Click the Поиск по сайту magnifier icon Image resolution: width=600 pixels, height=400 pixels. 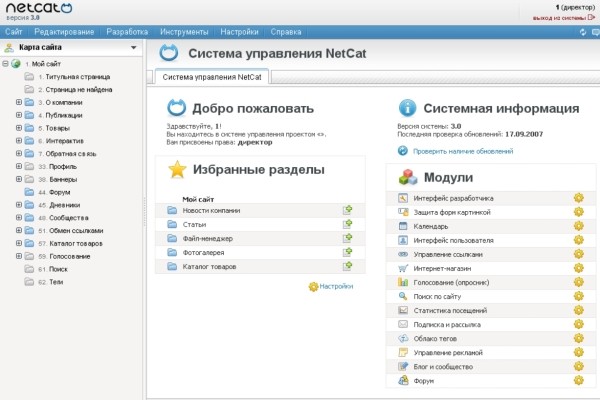pyautogui.click(x=402, y=297)
